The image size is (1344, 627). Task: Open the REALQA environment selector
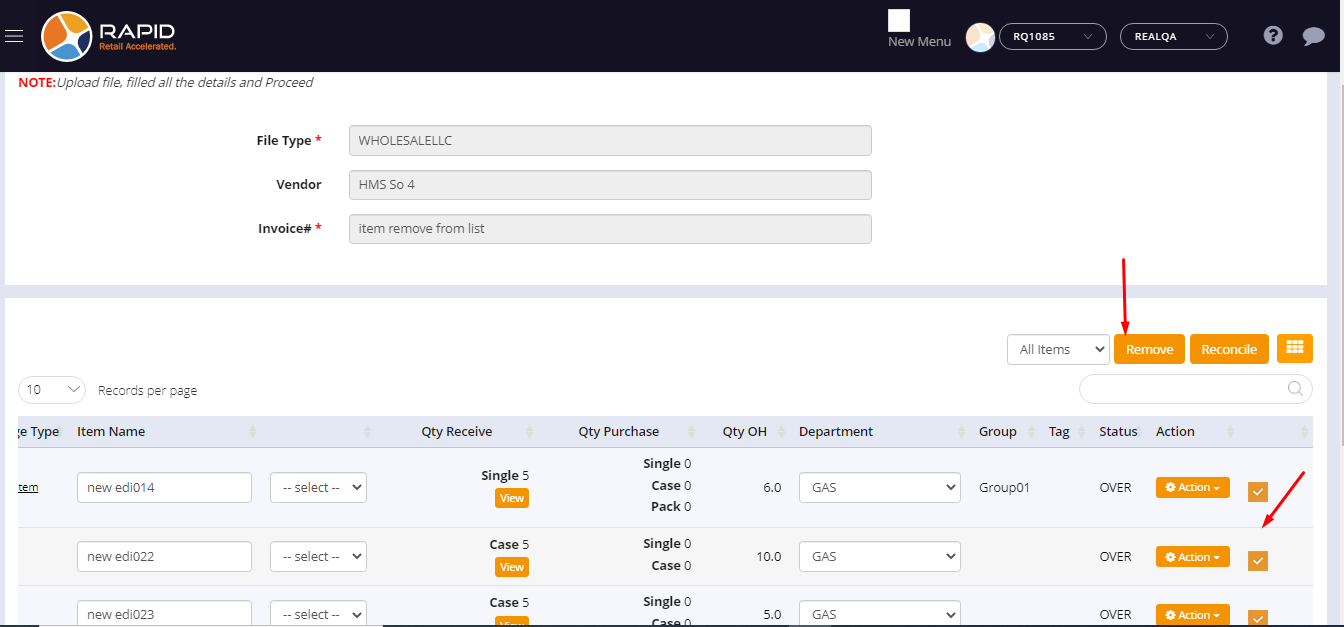click(x=1173, y=37)
